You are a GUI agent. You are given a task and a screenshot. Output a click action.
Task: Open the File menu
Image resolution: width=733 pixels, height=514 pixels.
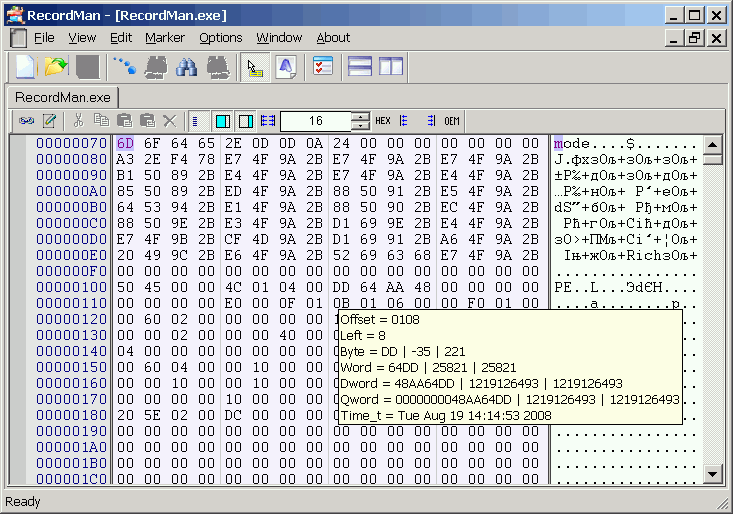[44, 38]
